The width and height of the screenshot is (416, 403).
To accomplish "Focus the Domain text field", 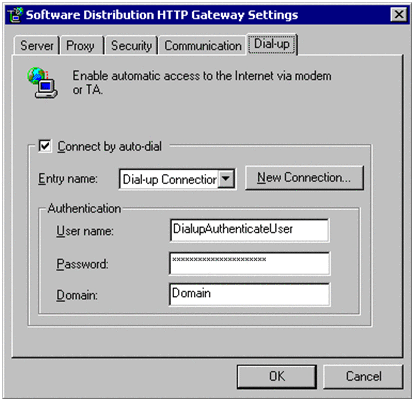I will [x=249, y=294].
